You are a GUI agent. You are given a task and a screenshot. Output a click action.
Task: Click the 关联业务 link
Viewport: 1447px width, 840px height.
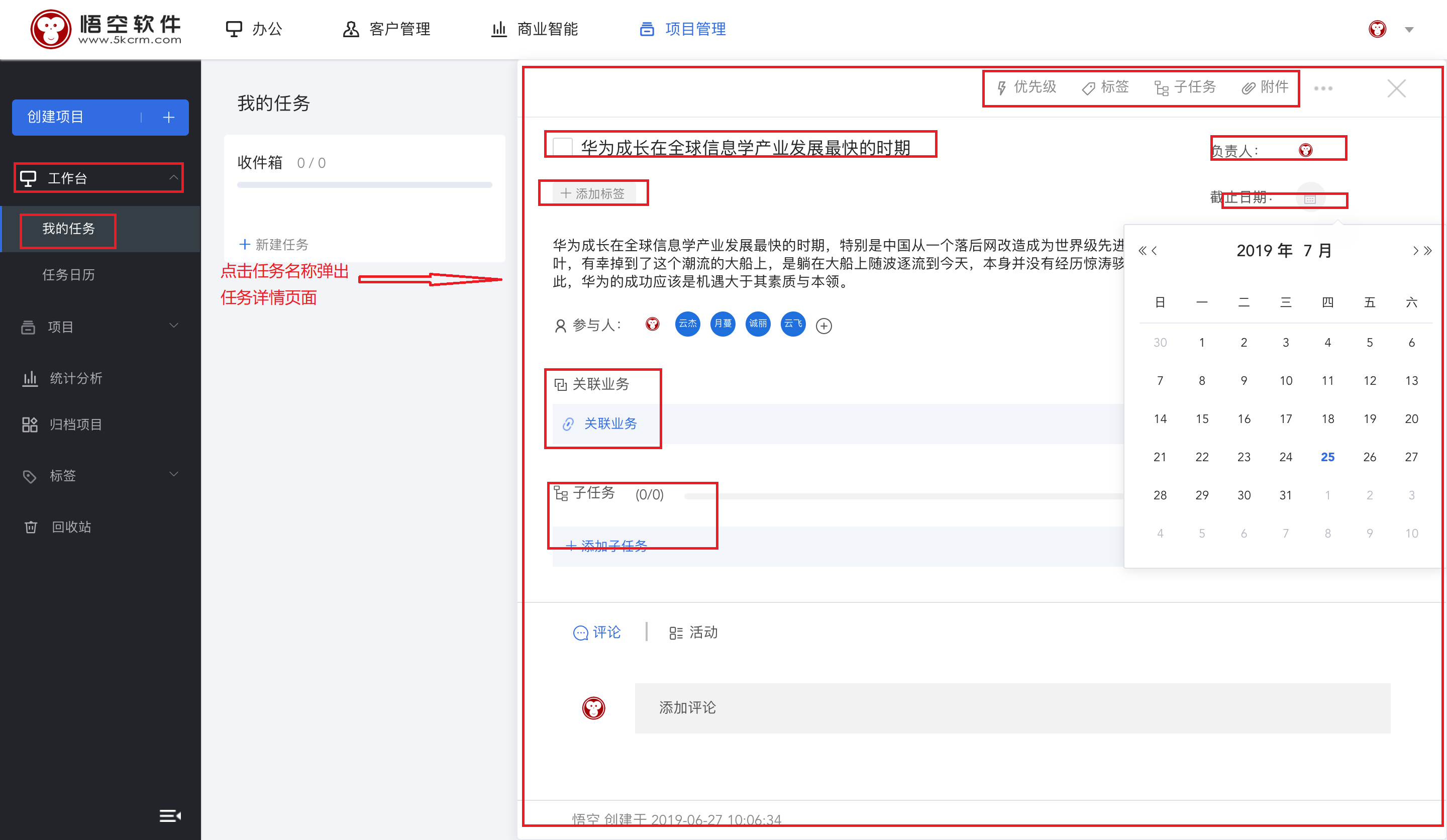(x=600, y=425)
